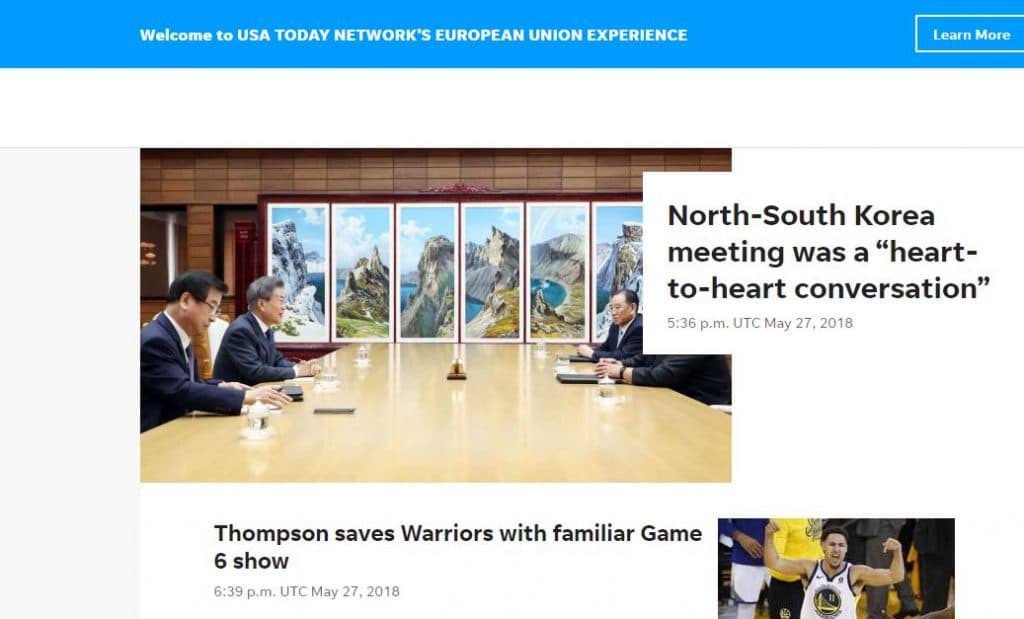Open the North-South Korea meeting headline
Screen dimensions: 1024x619
[x=828, y=252]
